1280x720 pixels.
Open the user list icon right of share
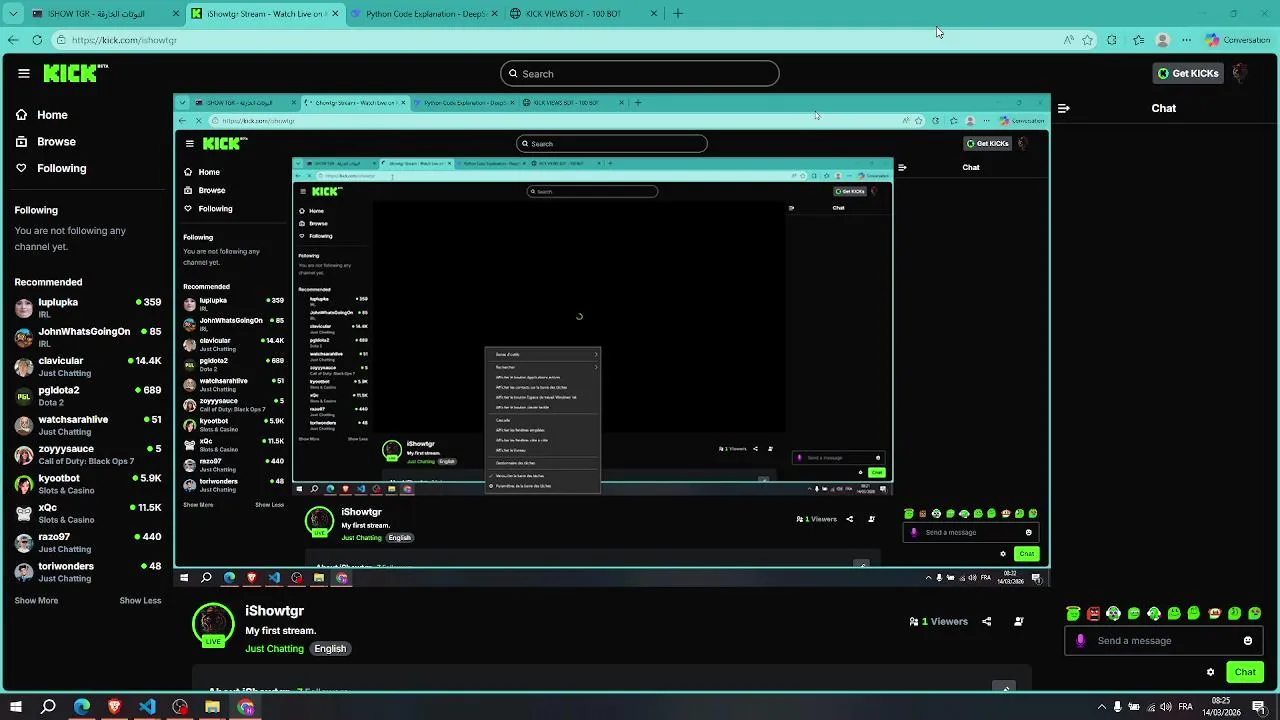pyautogui.click(x=1019, y=621)
